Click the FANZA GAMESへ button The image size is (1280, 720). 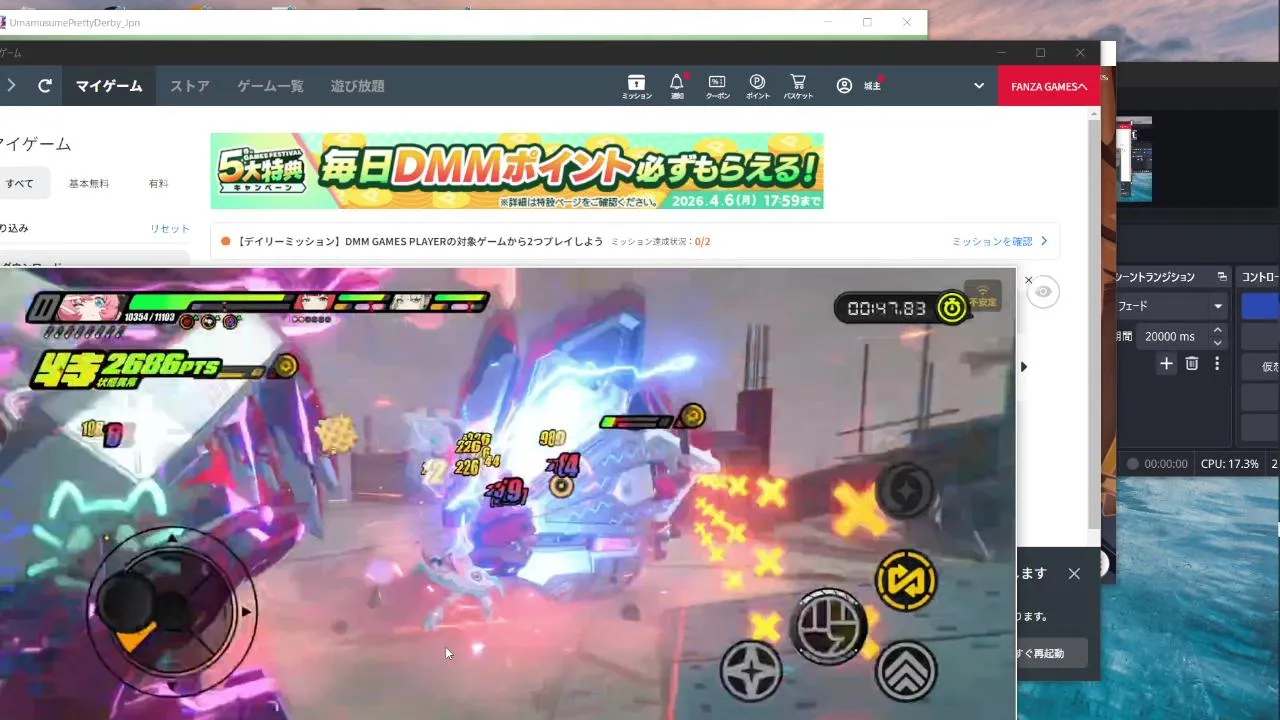1049,86
